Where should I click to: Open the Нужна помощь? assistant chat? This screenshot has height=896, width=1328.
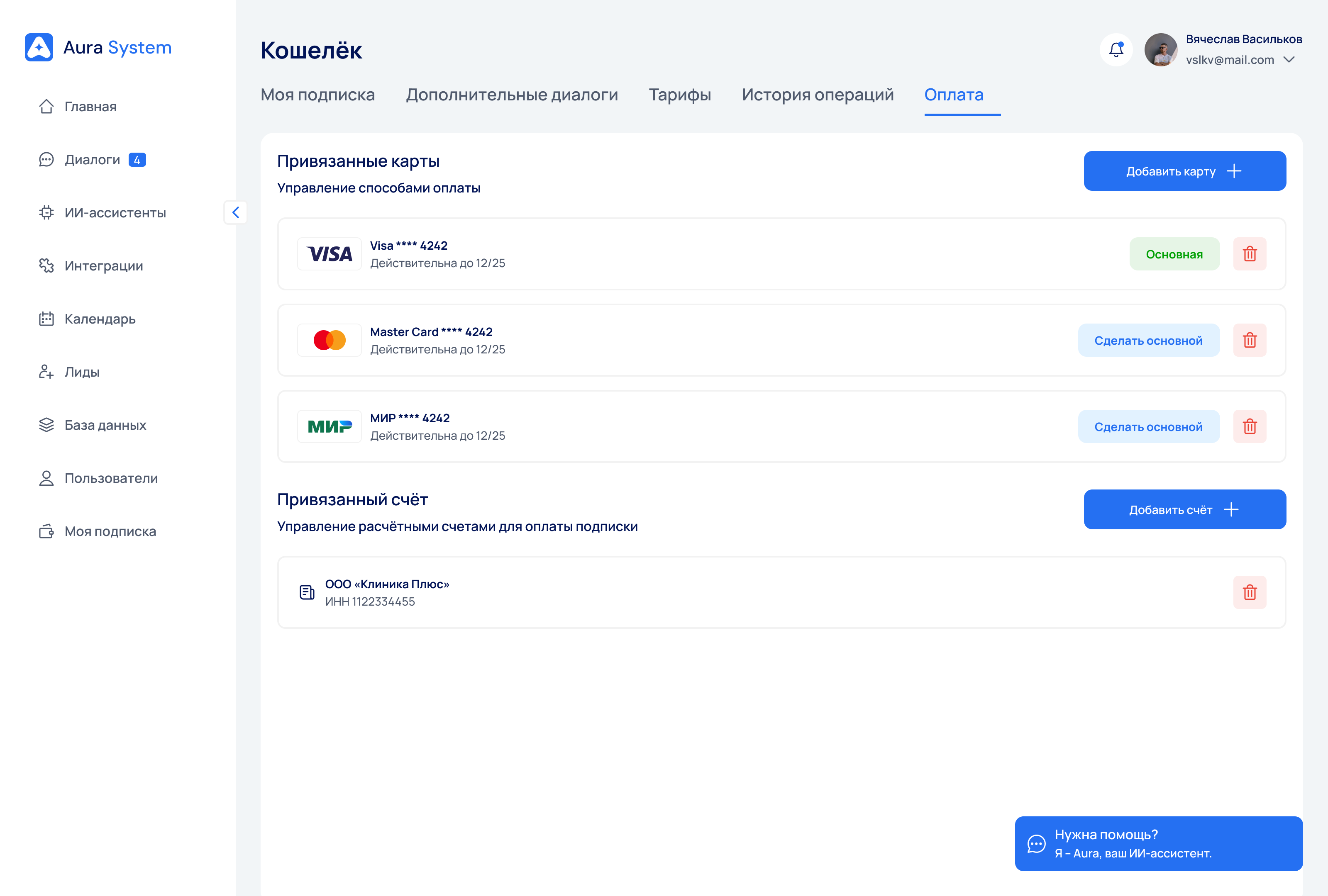[x=1158, y=843]
